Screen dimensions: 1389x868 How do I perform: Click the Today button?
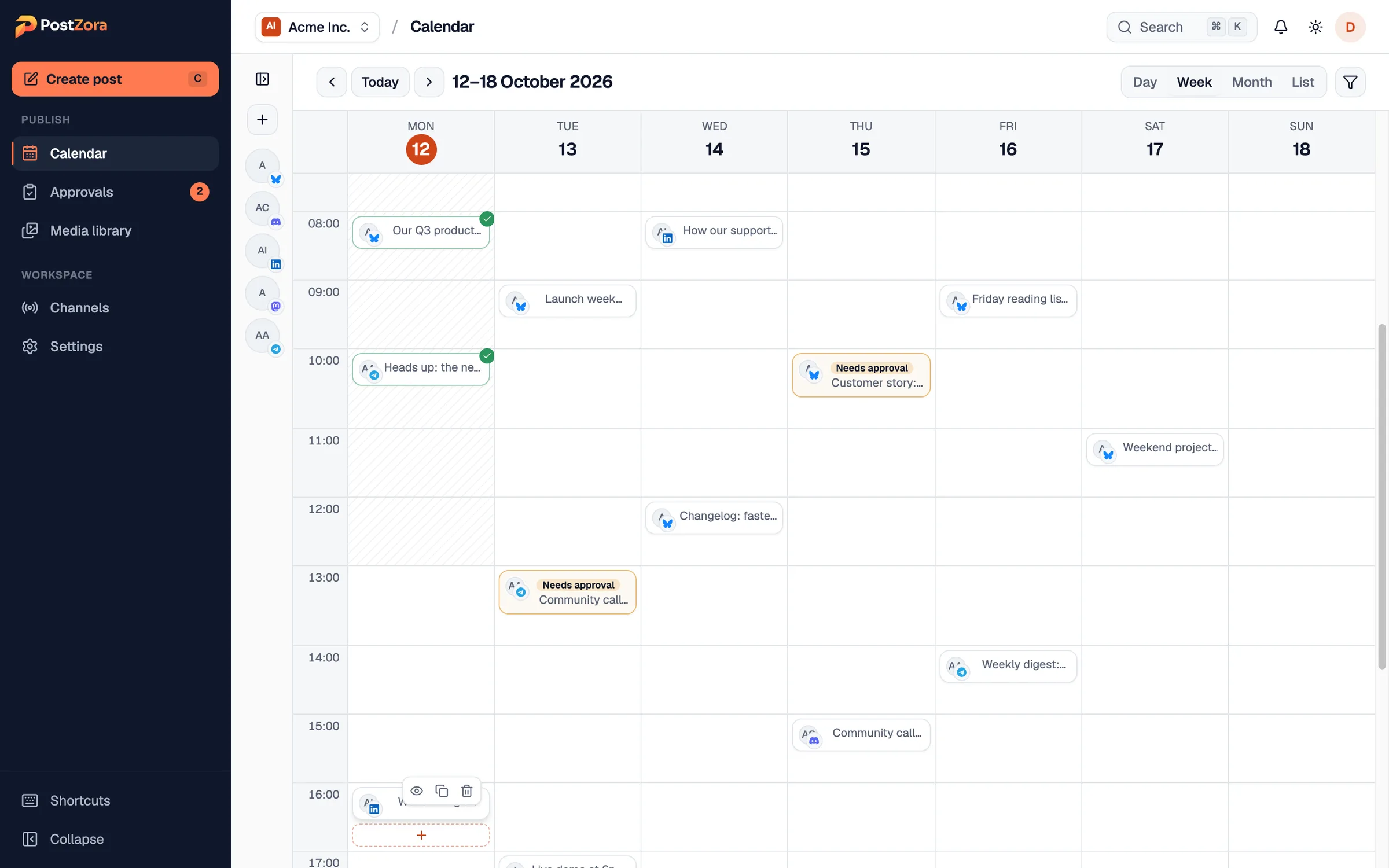coord(380,82)
